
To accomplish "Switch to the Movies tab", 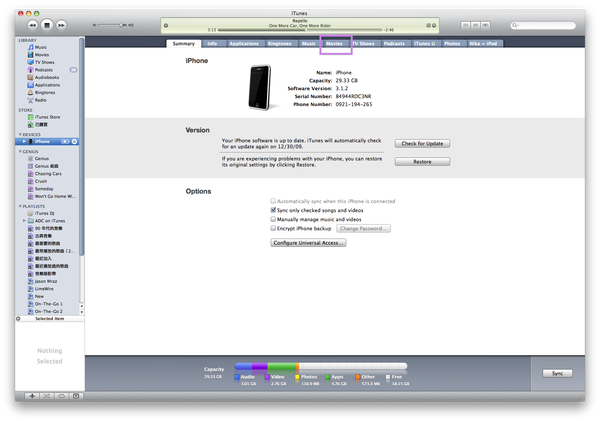I will 334,44.
